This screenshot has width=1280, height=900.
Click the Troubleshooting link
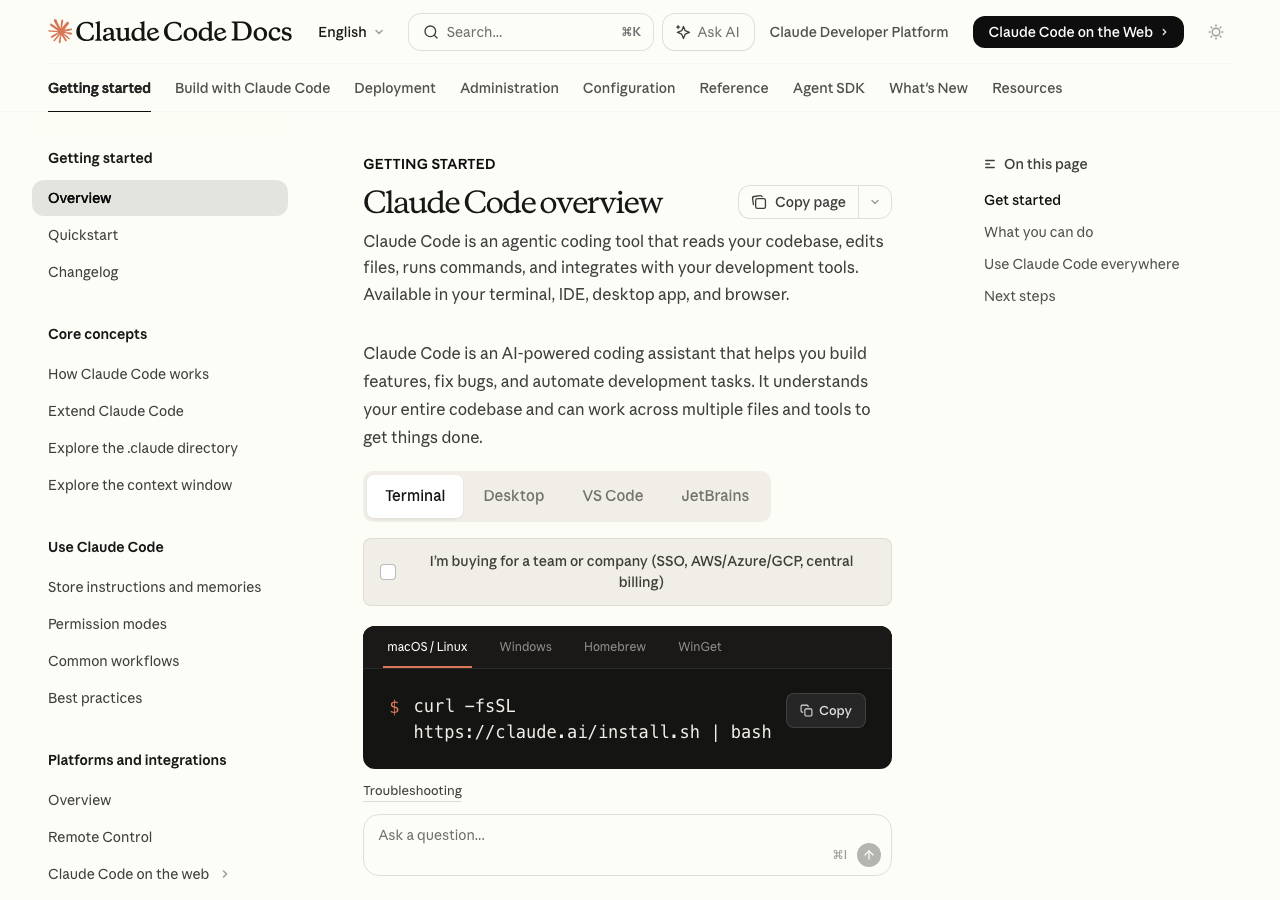(x=412, y=791)
